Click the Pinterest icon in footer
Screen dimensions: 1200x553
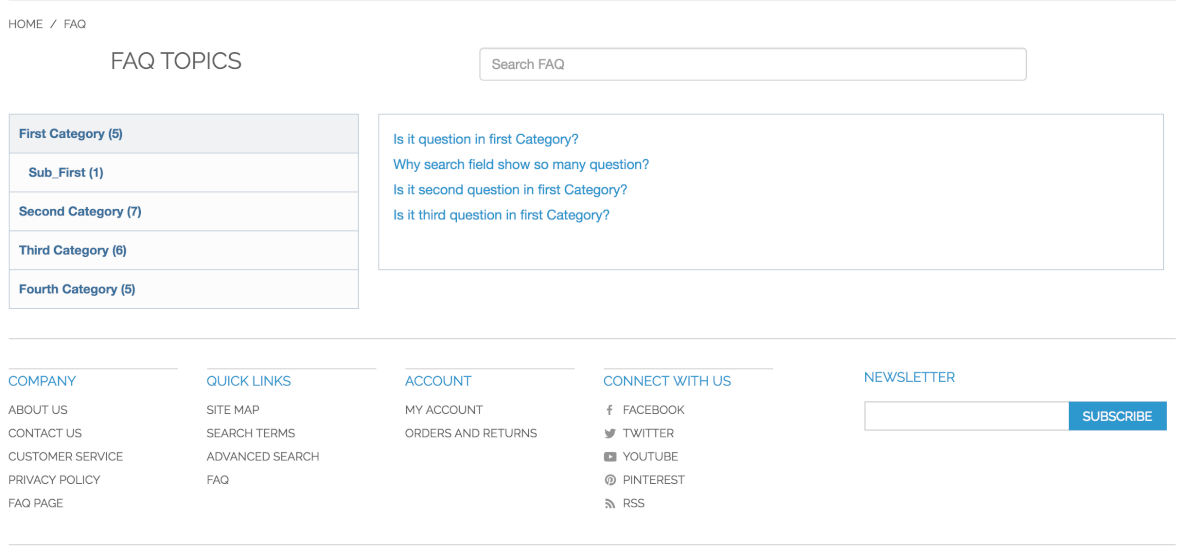[610, 480]
